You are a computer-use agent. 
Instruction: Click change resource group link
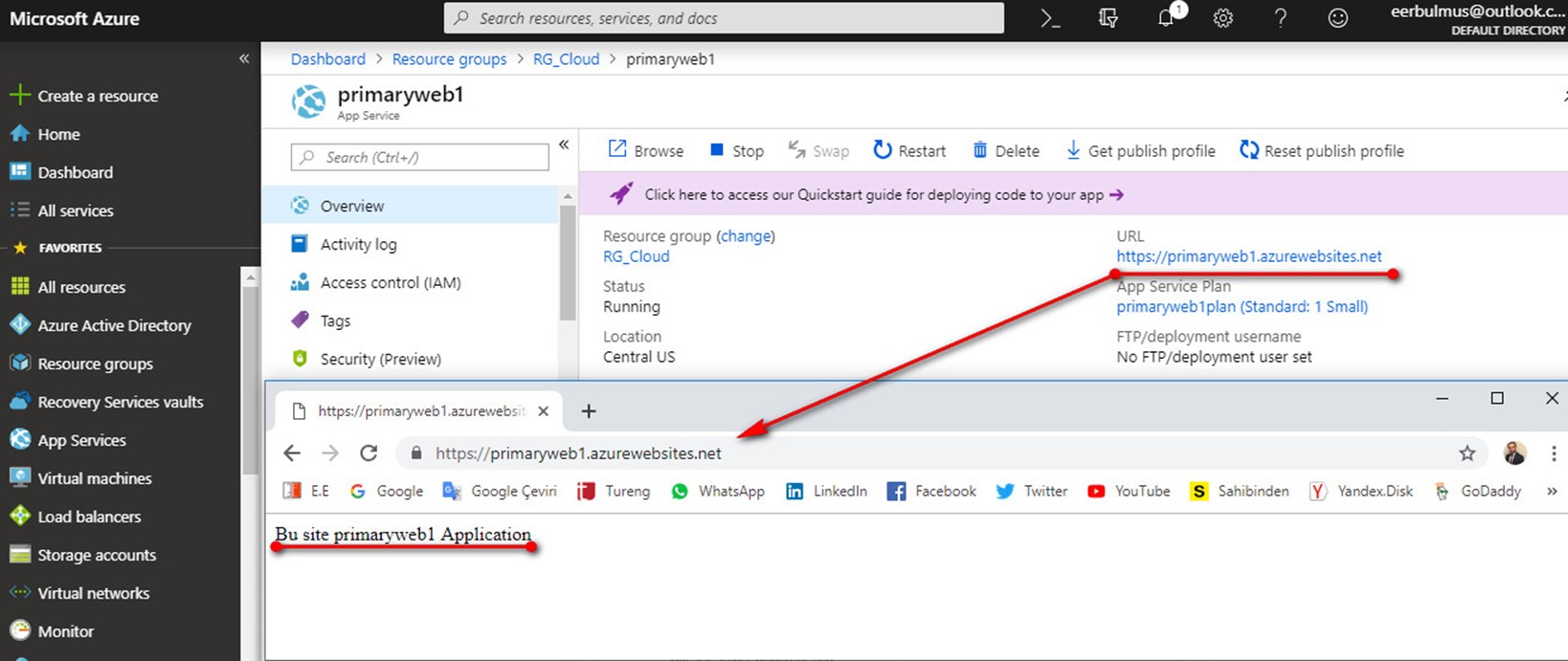tap(746, 235)
